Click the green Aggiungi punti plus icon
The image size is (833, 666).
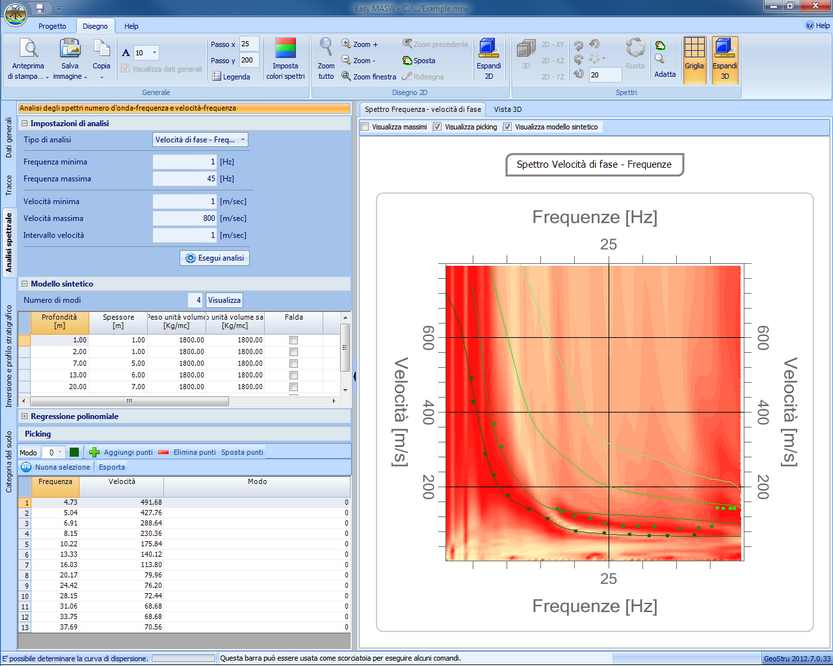coord(95,452)
